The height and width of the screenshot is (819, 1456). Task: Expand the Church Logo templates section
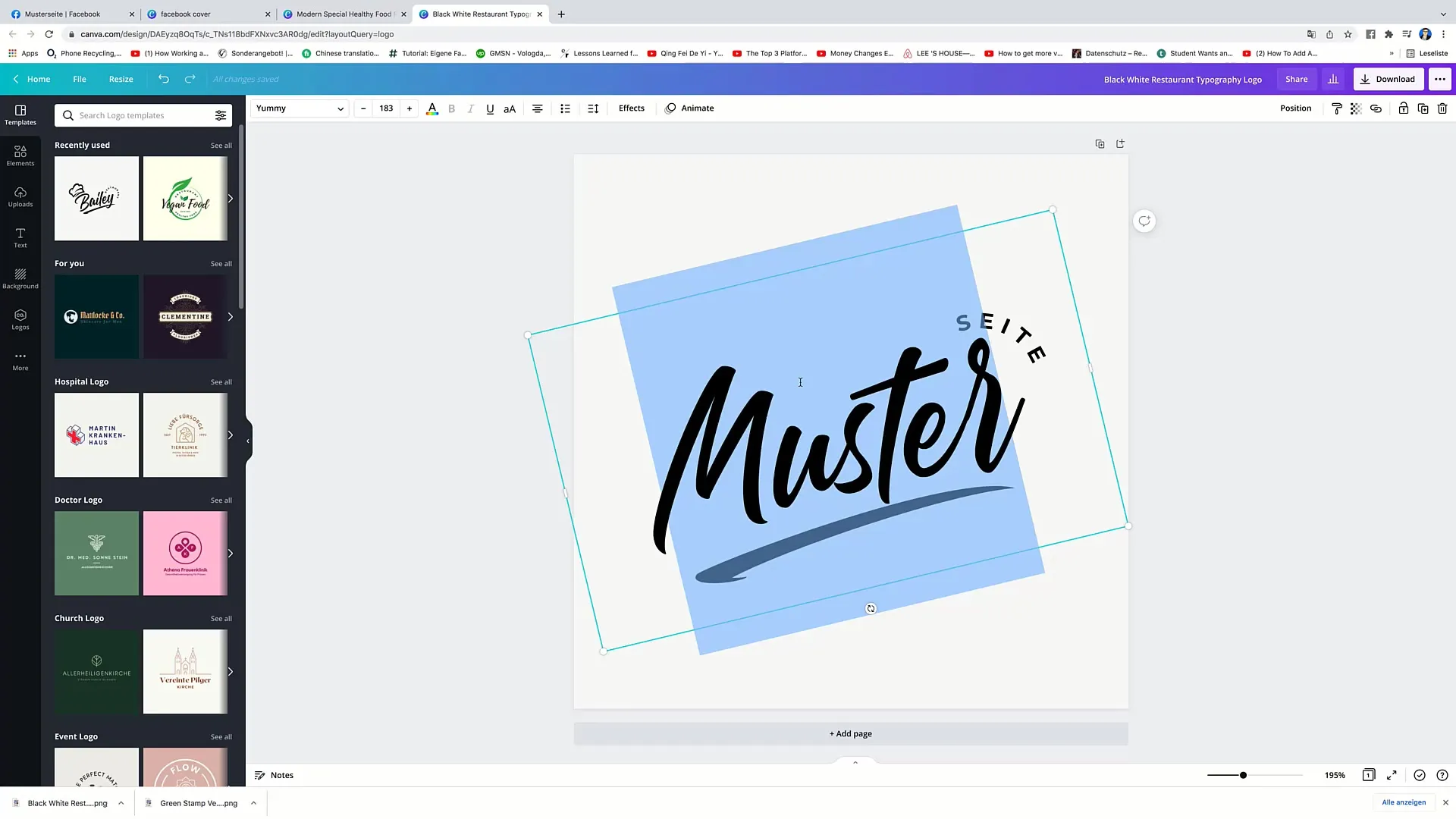click(x=222, y=618)
